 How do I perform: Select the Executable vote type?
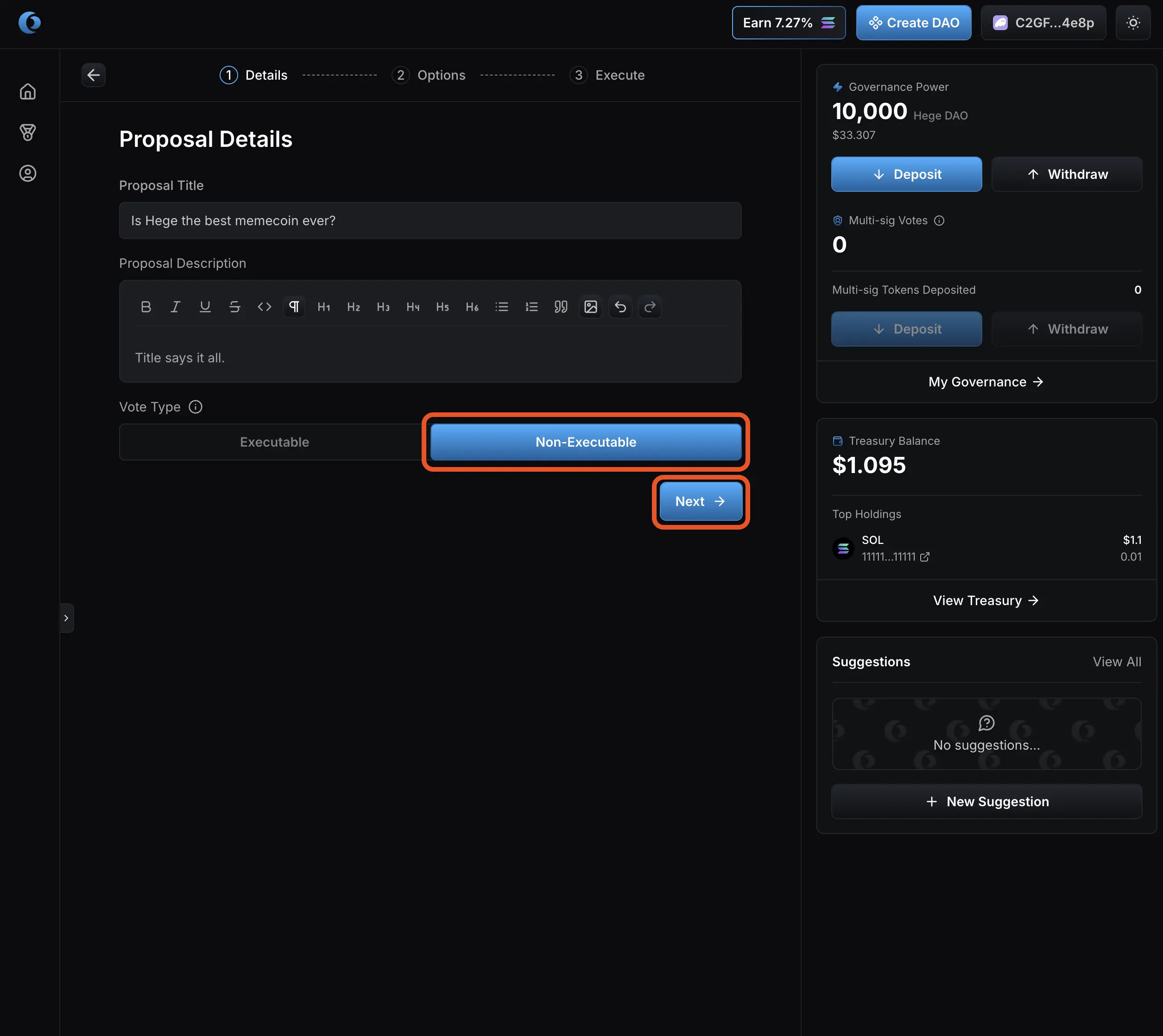(x=274, y=442)
